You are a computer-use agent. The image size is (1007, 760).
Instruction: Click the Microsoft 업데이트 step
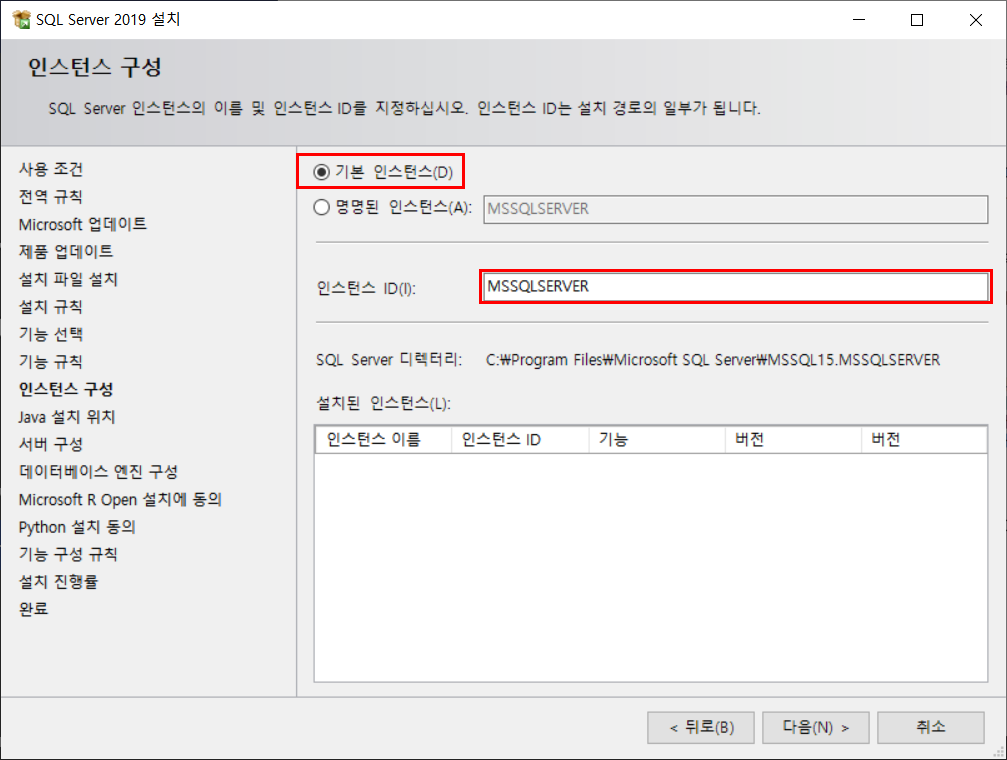[83, 224]
